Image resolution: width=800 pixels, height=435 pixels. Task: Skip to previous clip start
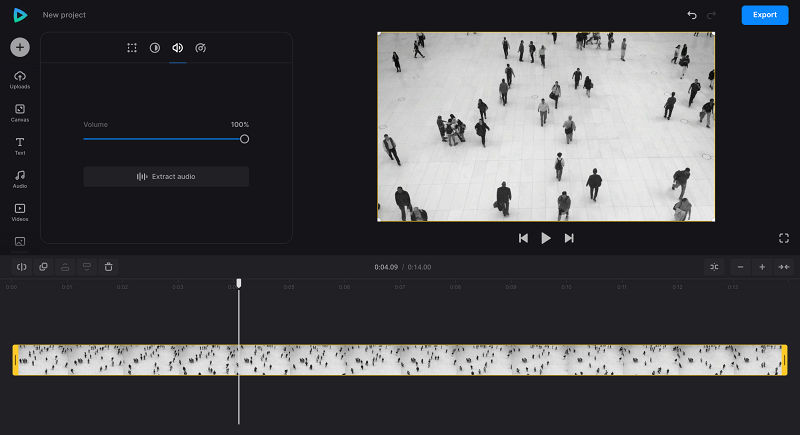pos(523,238)
